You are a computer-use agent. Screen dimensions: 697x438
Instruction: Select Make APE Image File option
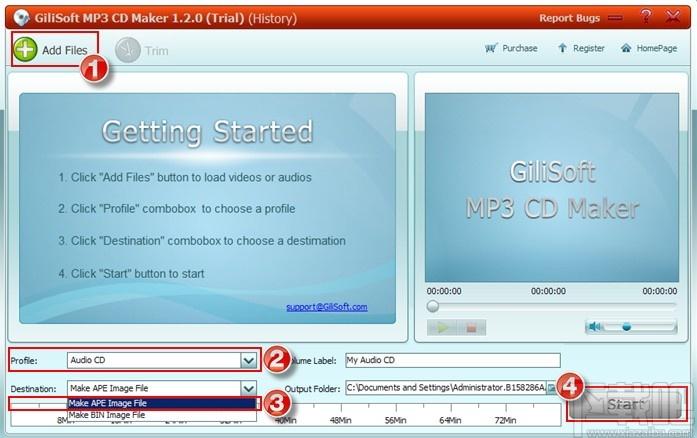[162, 403]
